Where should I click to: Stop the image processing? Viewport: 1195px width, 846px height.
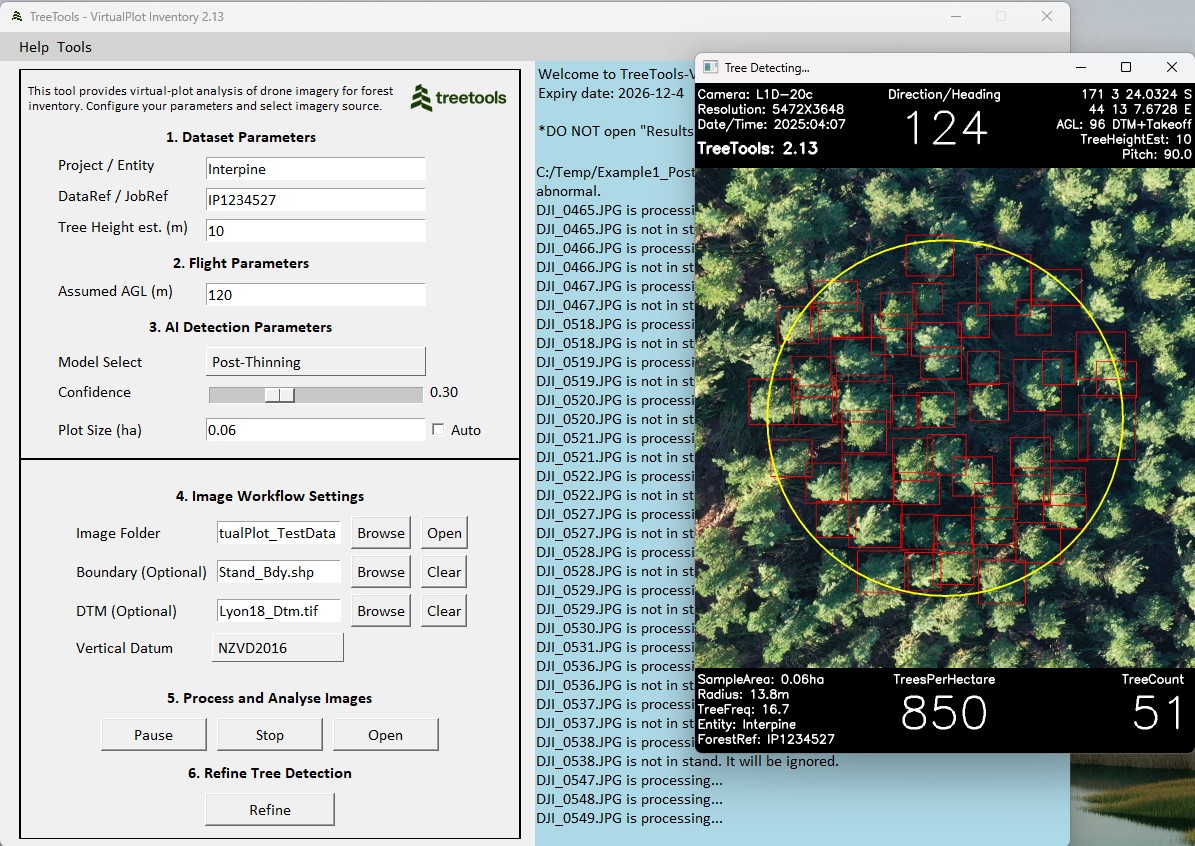(269, 735)
